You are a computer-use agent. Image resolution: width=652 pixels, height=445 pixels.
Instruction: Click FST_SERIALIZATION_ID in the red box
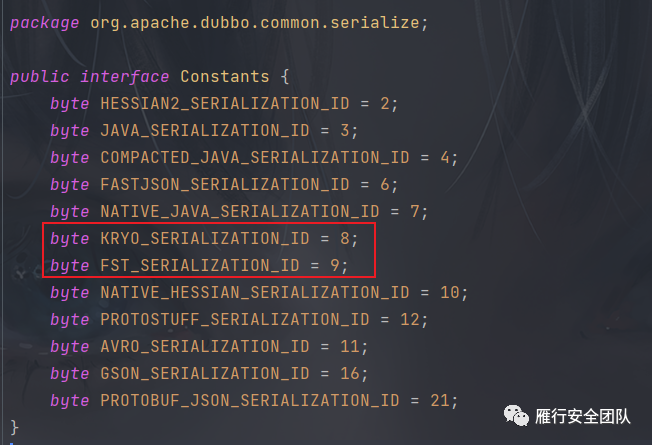200,265
